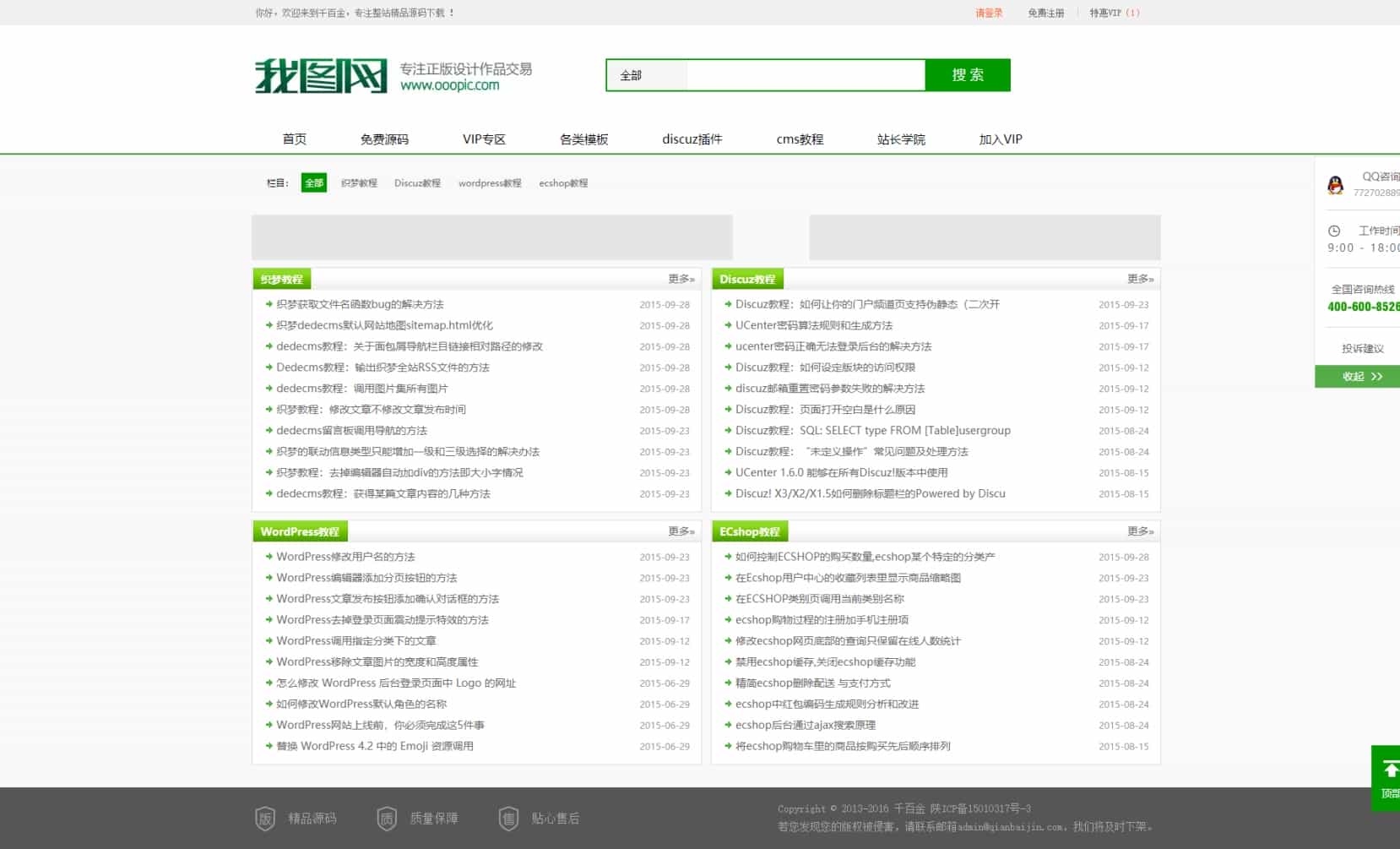Open article 替换 WordPress 4.2 中的 Emoji 资源调用
1400x849 pixels.
[375, 747]
